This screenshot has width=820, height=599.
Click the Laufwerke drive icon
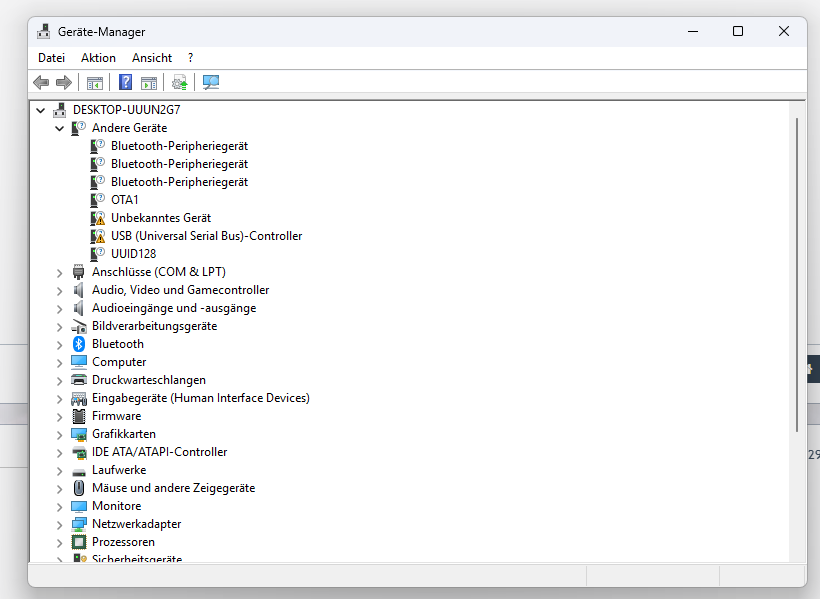tap(79, 471)
